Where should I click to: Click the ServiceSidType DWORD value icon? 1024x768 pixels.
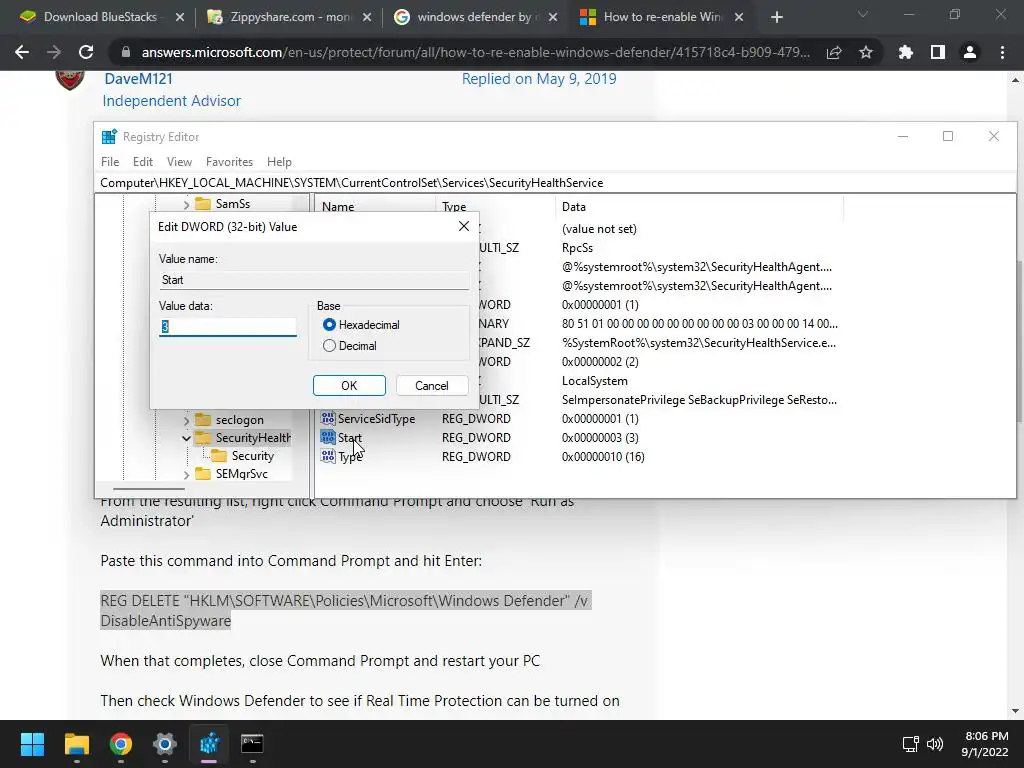[328, 419]
